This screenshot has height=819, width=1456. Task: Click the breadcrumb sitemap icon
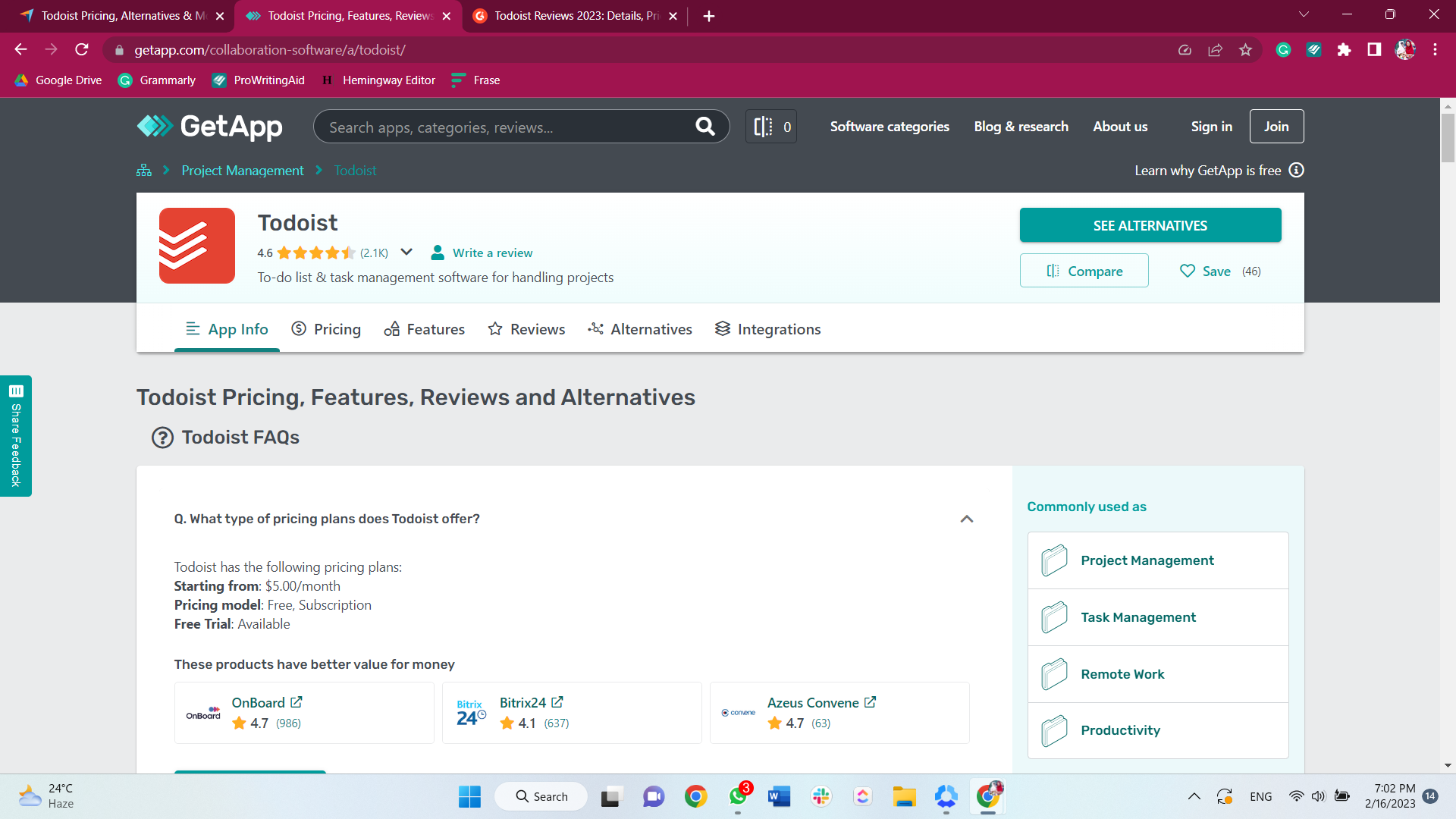(143, 170)
